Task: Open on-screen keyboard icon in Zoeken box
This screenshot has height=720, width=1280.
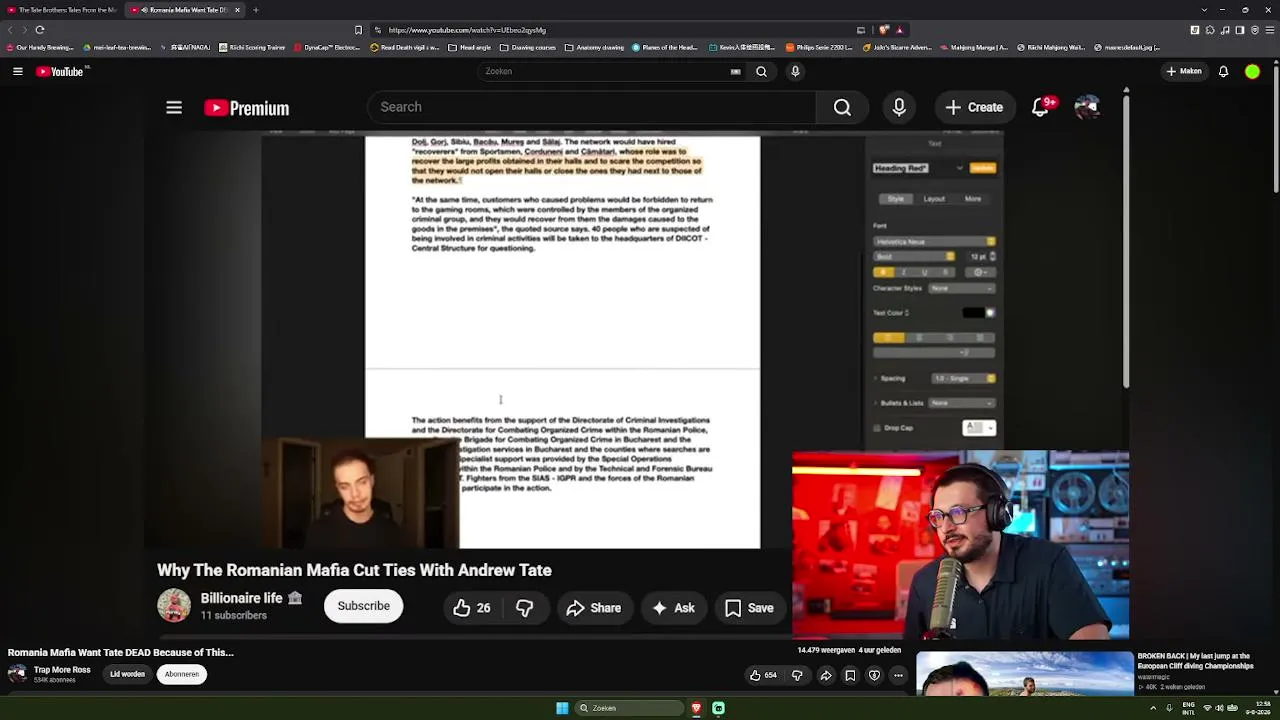Action: [736, 71]
